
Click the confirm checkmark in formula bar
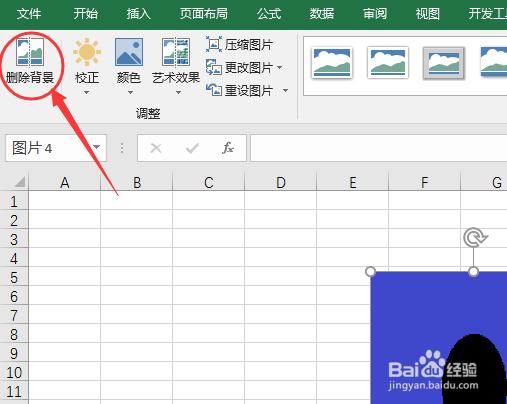click(192, 148)
